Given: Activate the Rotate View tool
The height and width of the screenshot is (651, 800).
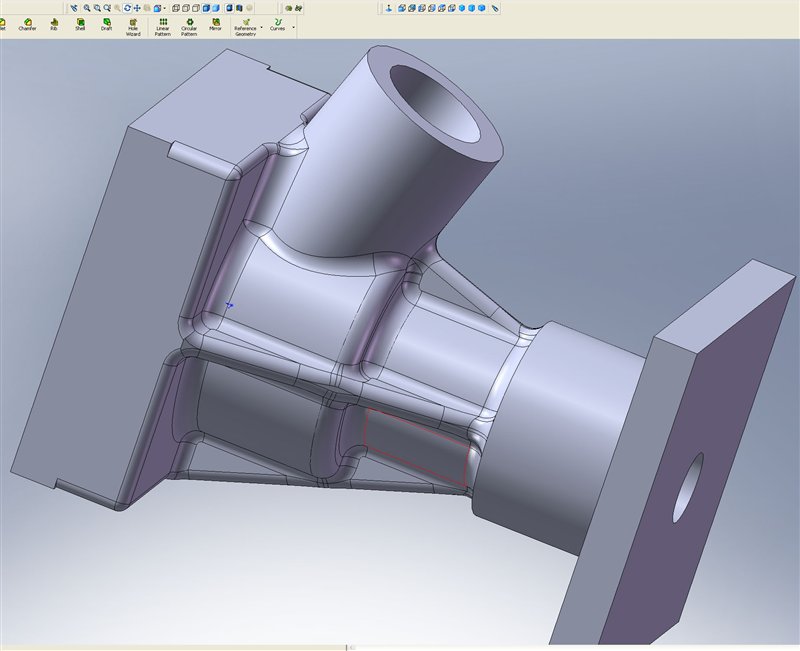Looking at the screenshot, I should 127,7.
